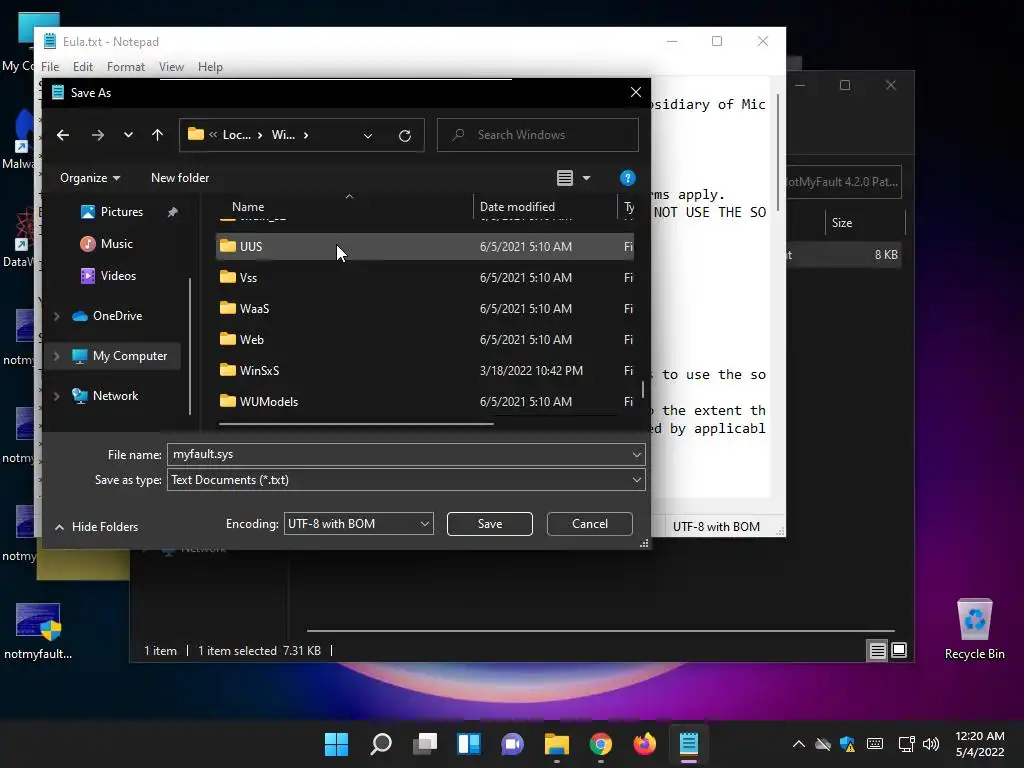Open the Encoding dropdown
This screenshot has width=1024, height=768.
click(x=359, y=524)
